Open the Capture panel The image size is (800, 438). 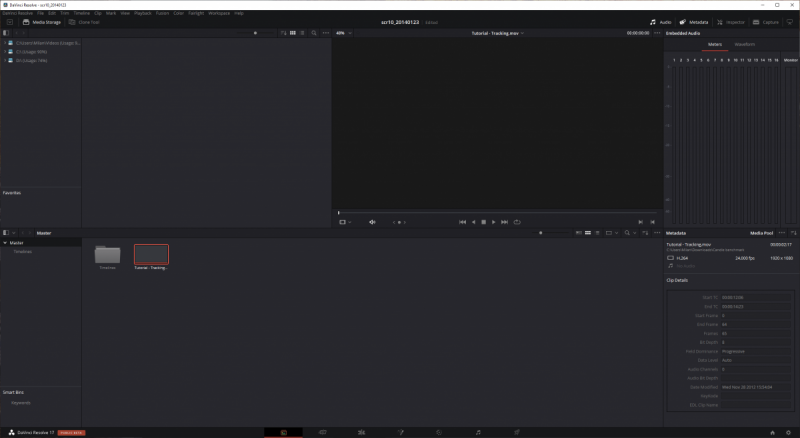point(766,22)
